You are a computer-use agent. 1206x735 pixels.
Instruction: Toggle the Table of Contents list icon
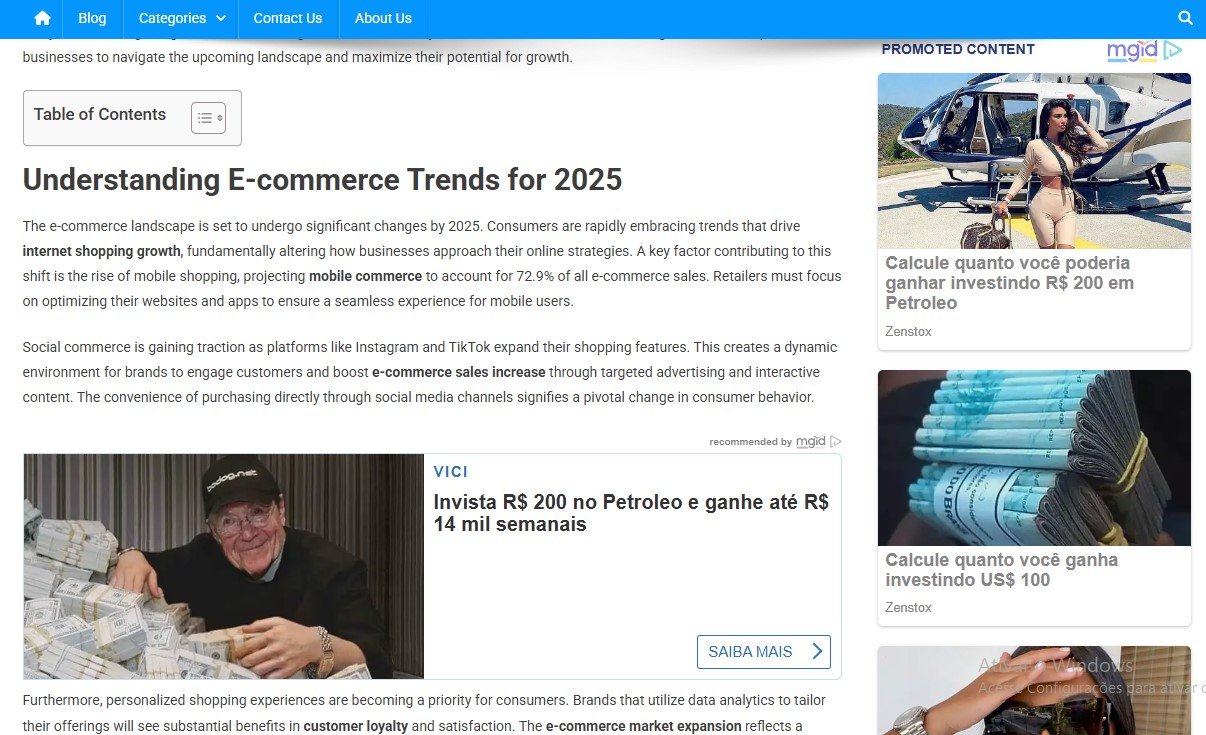208,118
